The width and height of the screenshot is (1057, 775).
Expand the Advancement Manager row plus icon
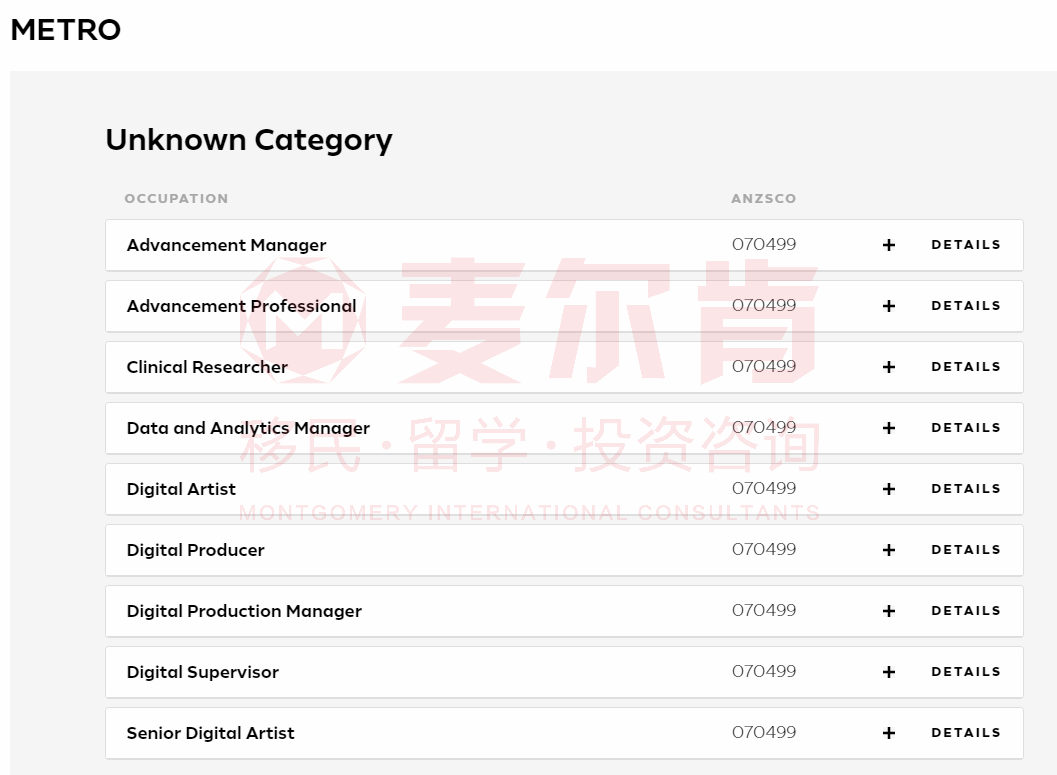[888, 245]
